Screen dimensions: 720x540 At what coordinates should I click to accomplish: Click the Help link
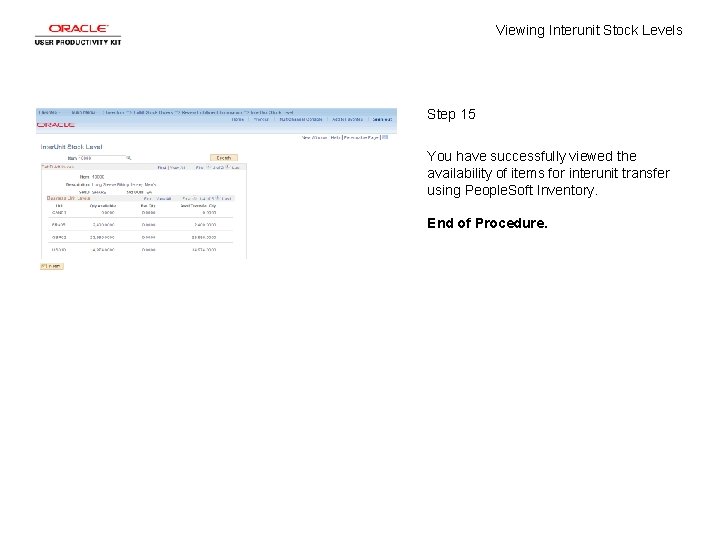(335, 137)
